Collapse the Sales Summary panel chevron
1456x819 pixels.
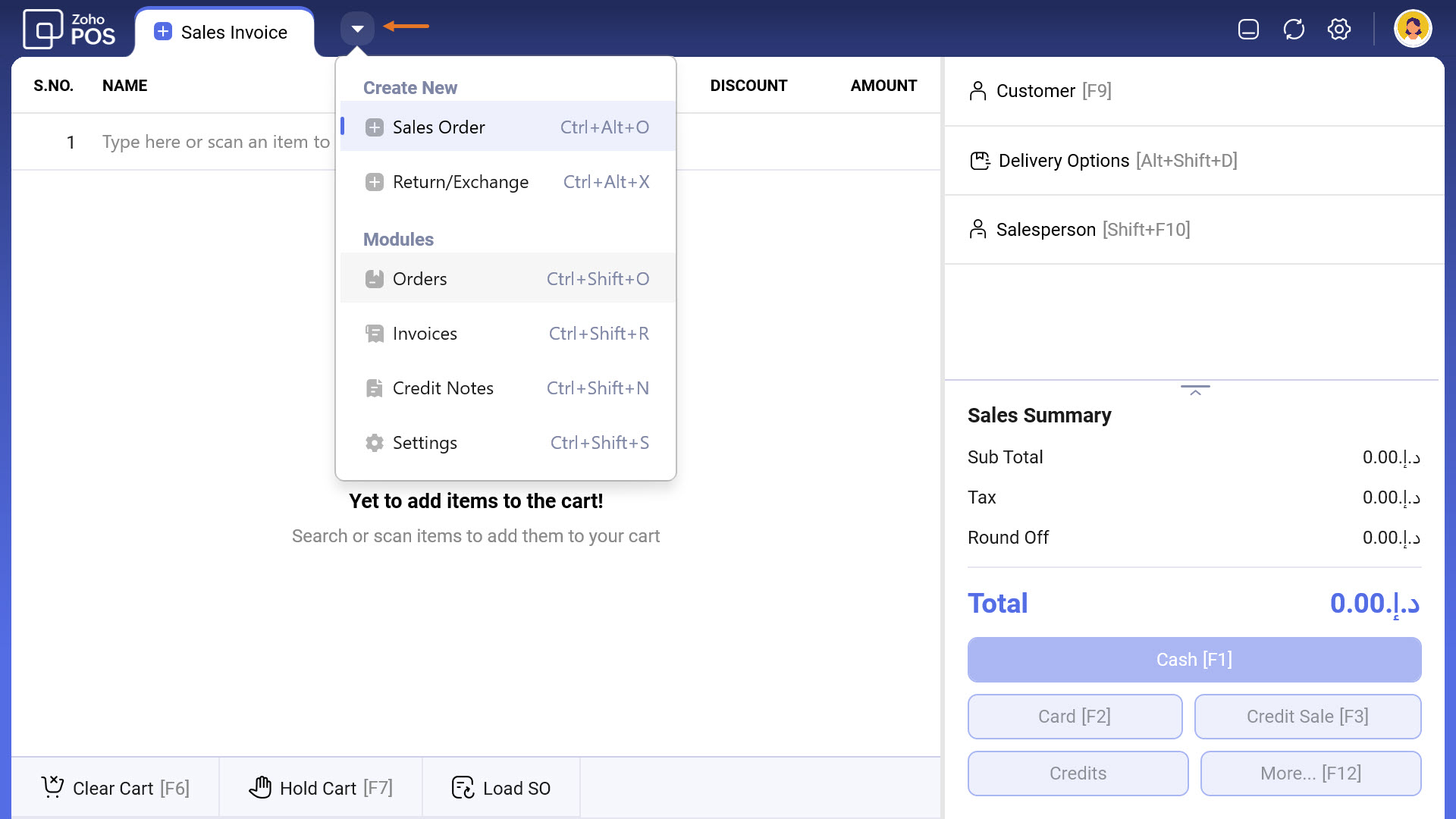pos(1195,391)
